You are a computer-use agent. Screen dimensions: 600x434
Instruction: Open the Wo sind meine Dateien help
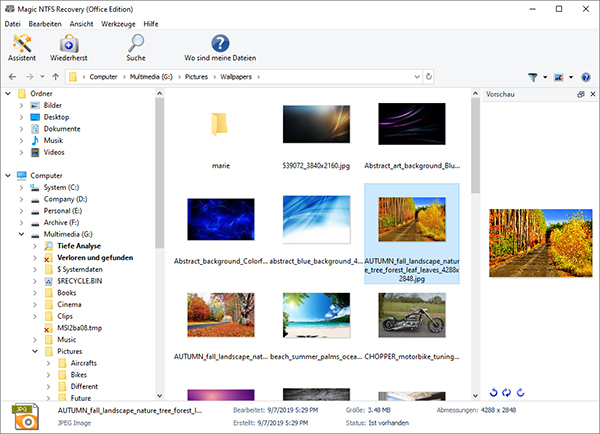click(x=220, y=43)
